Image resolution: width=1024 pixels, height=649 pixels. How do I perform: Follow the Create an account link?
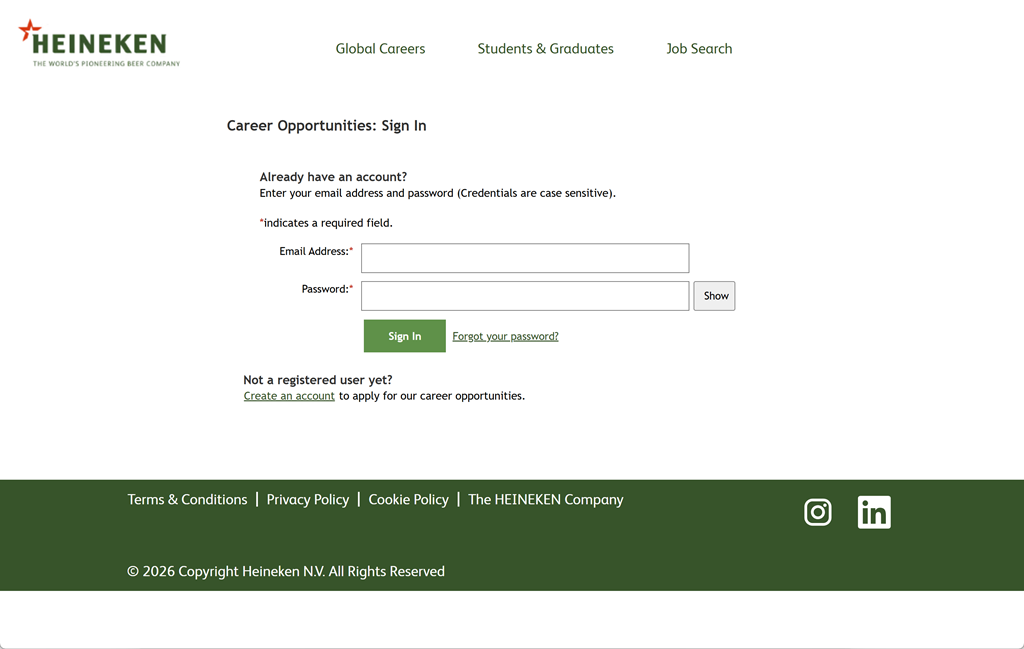point(289,396)
